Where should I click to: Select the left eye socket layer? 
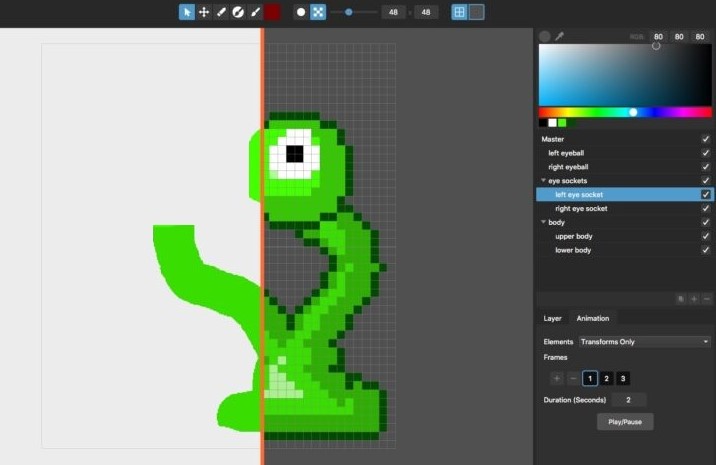[625, 195]
